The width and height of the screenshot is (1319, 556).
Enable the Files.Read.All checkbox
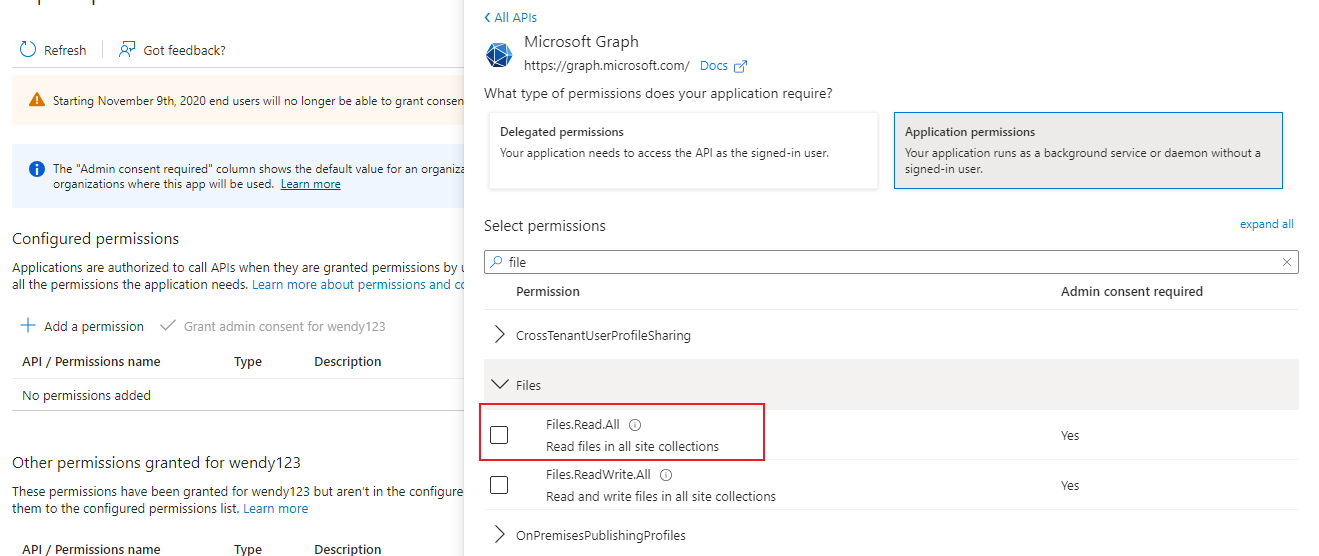click(499, 435)
